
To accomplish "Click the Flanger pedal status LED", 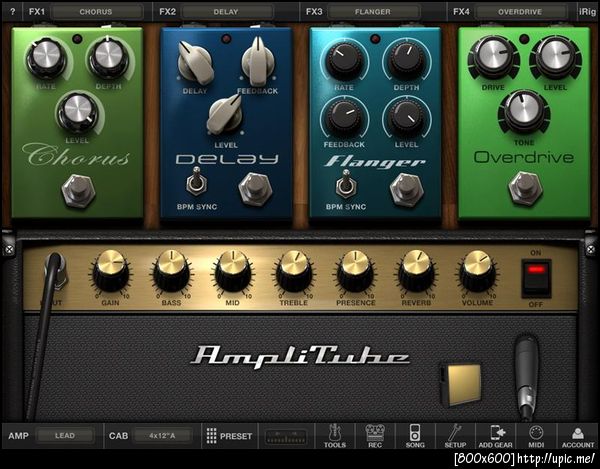I will 375,39.
